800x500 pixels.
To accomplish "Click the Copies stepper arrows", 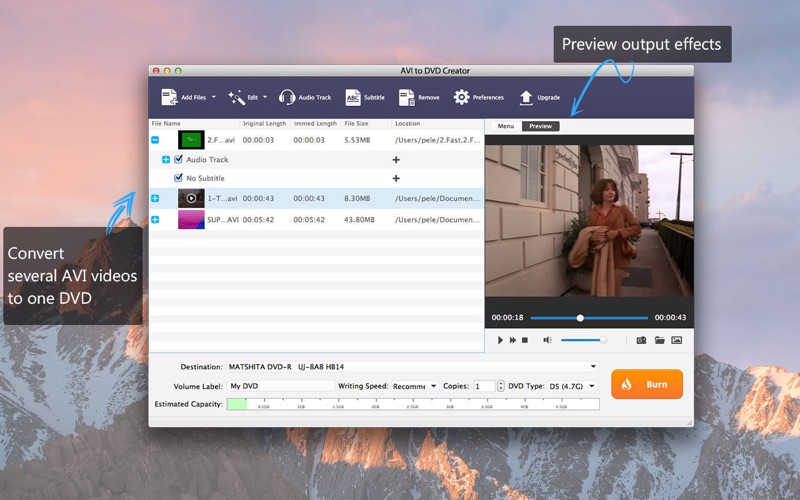I will pos(501,386).
